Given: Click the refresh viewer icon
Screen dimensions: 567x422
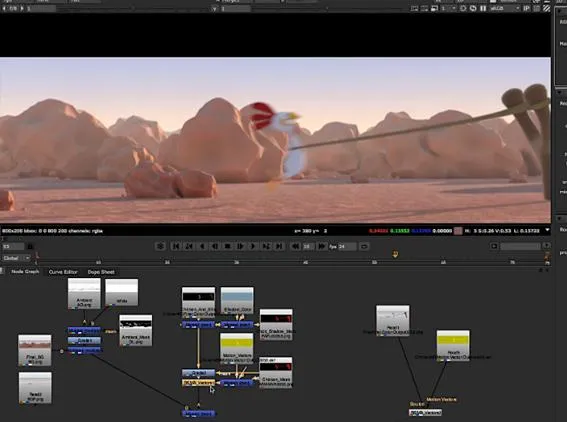Looking at the screenshot, I should pyautogui.click(x=473, y=8).
